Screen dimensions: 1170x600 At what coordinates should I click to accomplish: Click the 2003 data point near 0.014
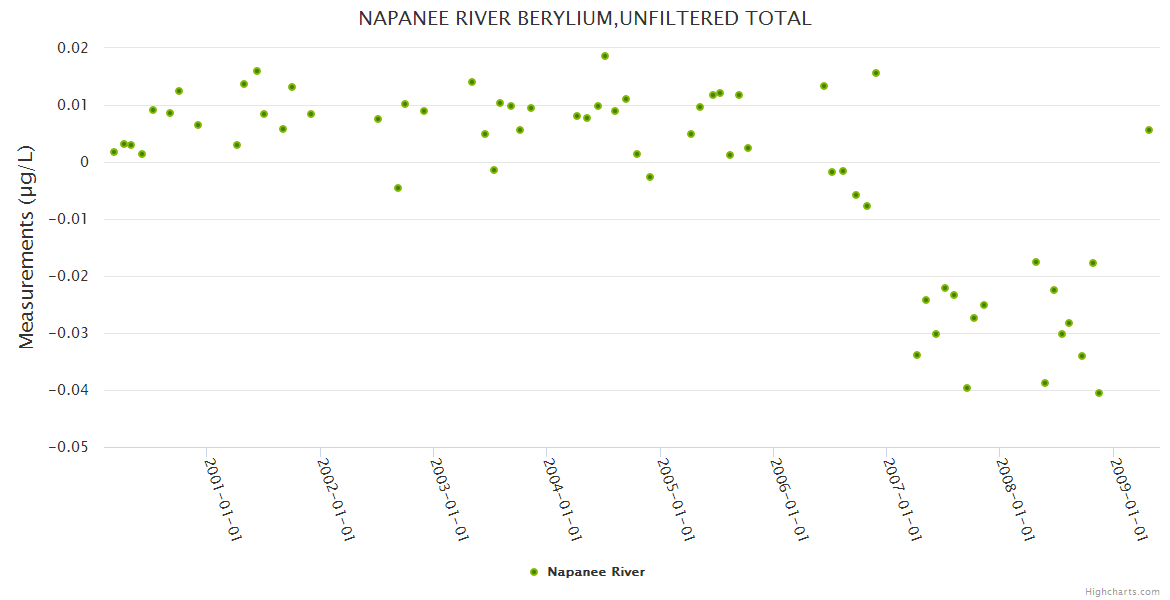click(472, 82)
